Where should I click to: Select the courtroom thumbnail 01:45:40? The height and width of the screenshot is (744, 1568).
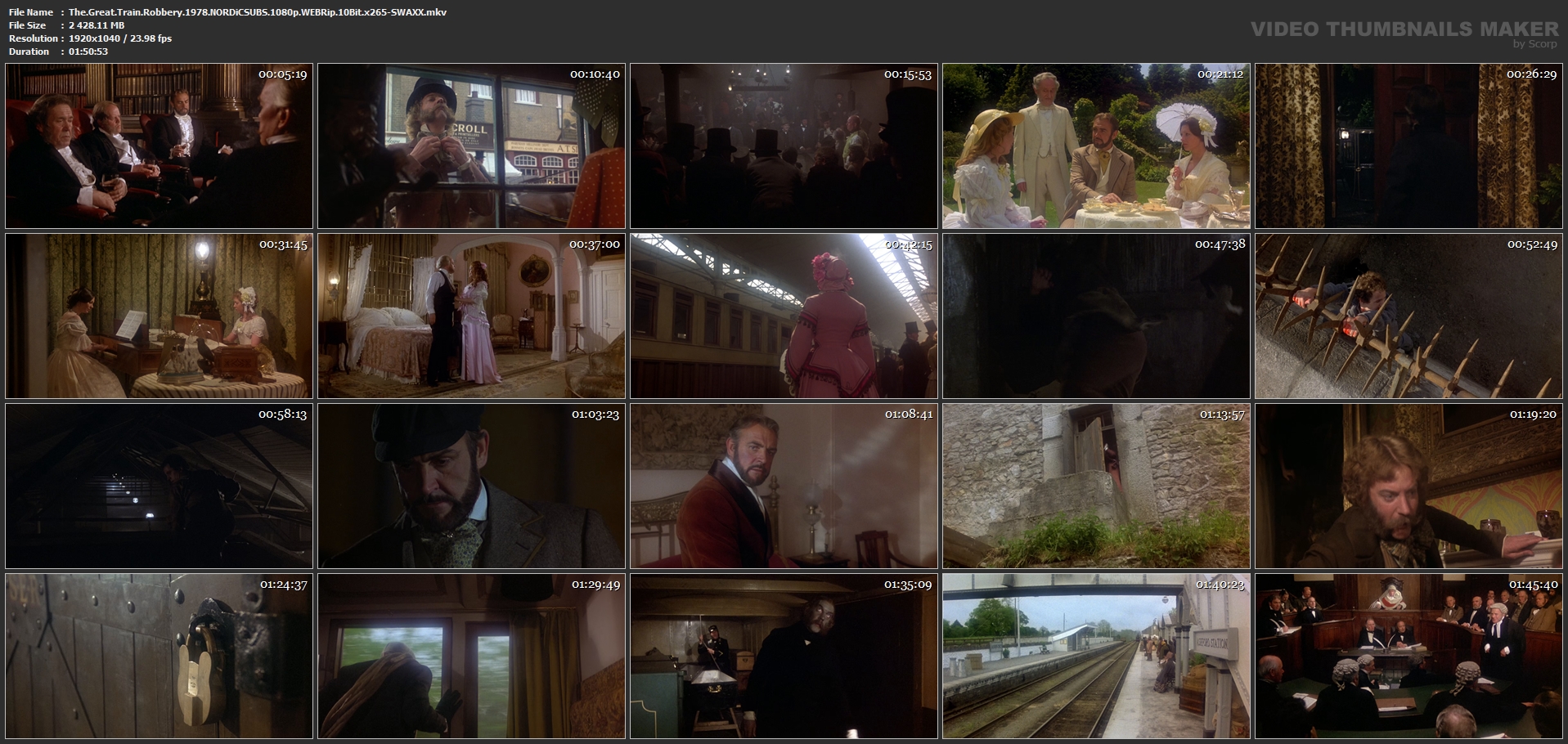[1409, 656]
